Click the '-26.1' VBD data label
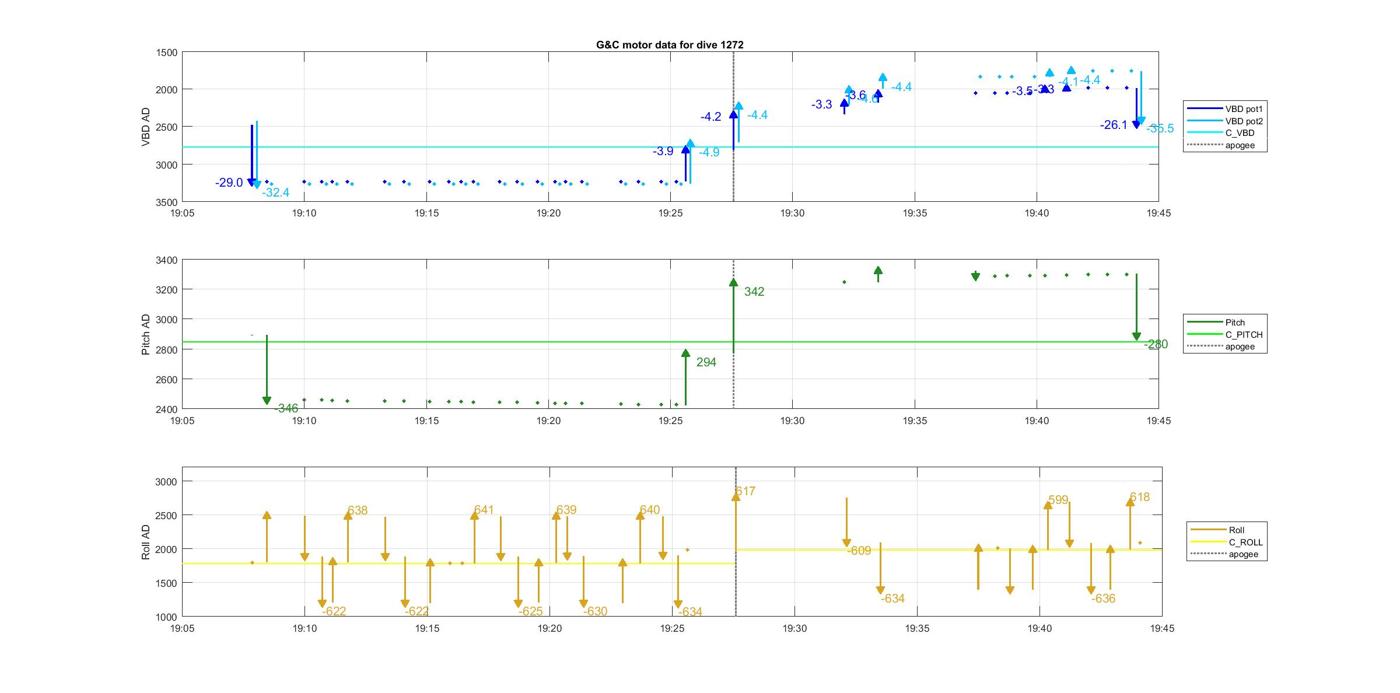Image resolution: width=1400 pixels, height=693 pixels. 1114,126
